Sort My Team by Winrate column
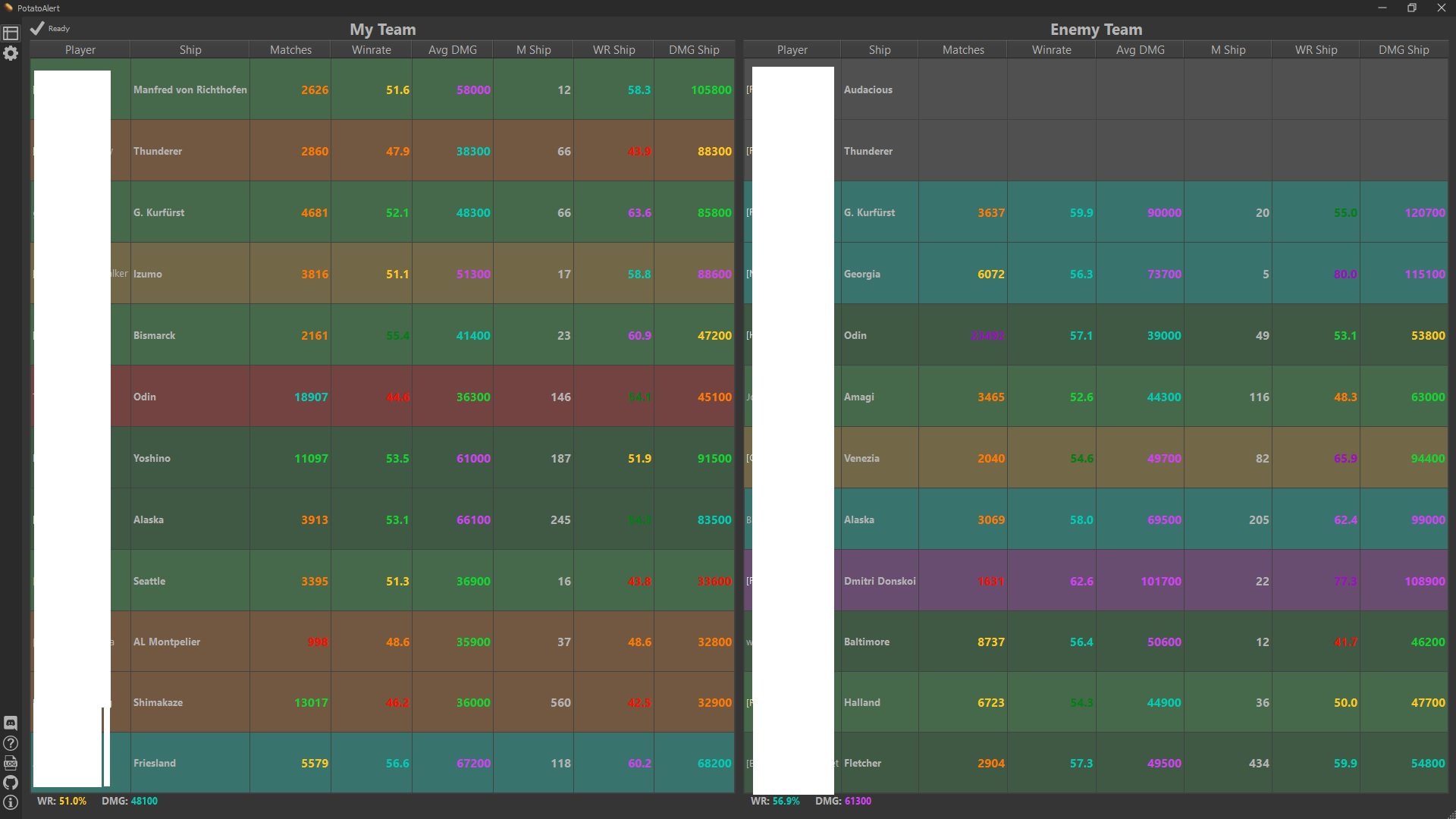 [371, 50]
